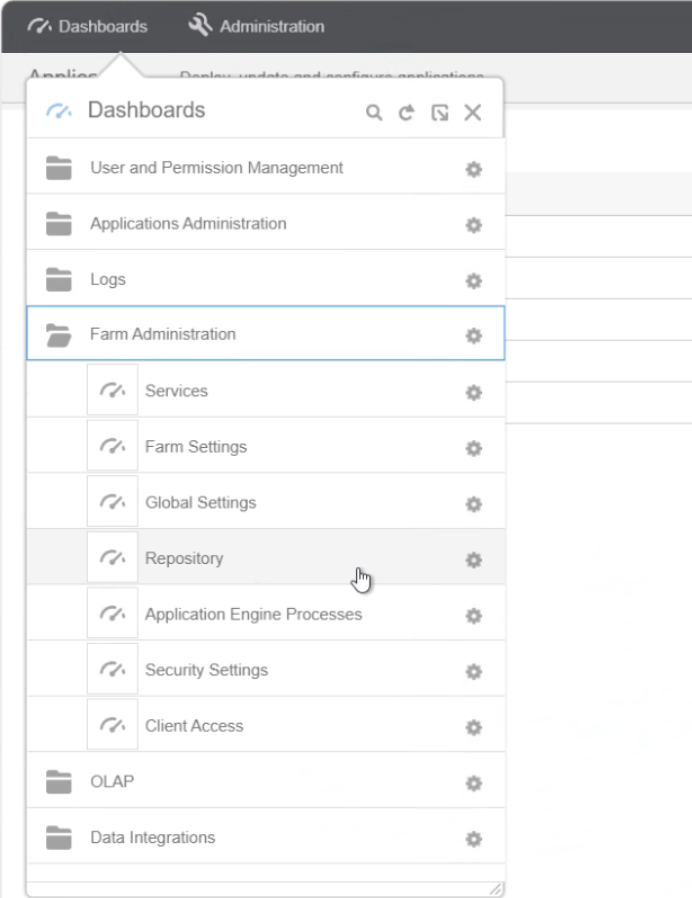Click the Farm Settings gauge icon

point(112,446)
